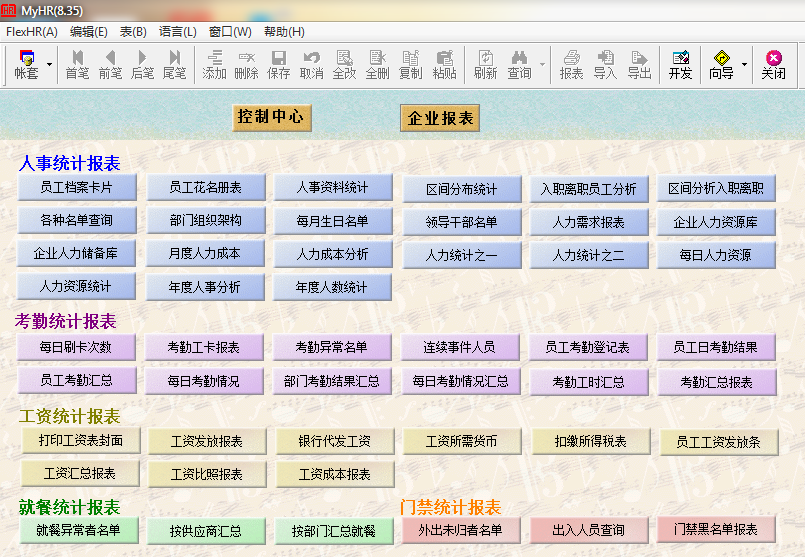This screenshot has height=557, width=805.
Task: Go to first record with 首笔
Action: [x=77, y=64]
